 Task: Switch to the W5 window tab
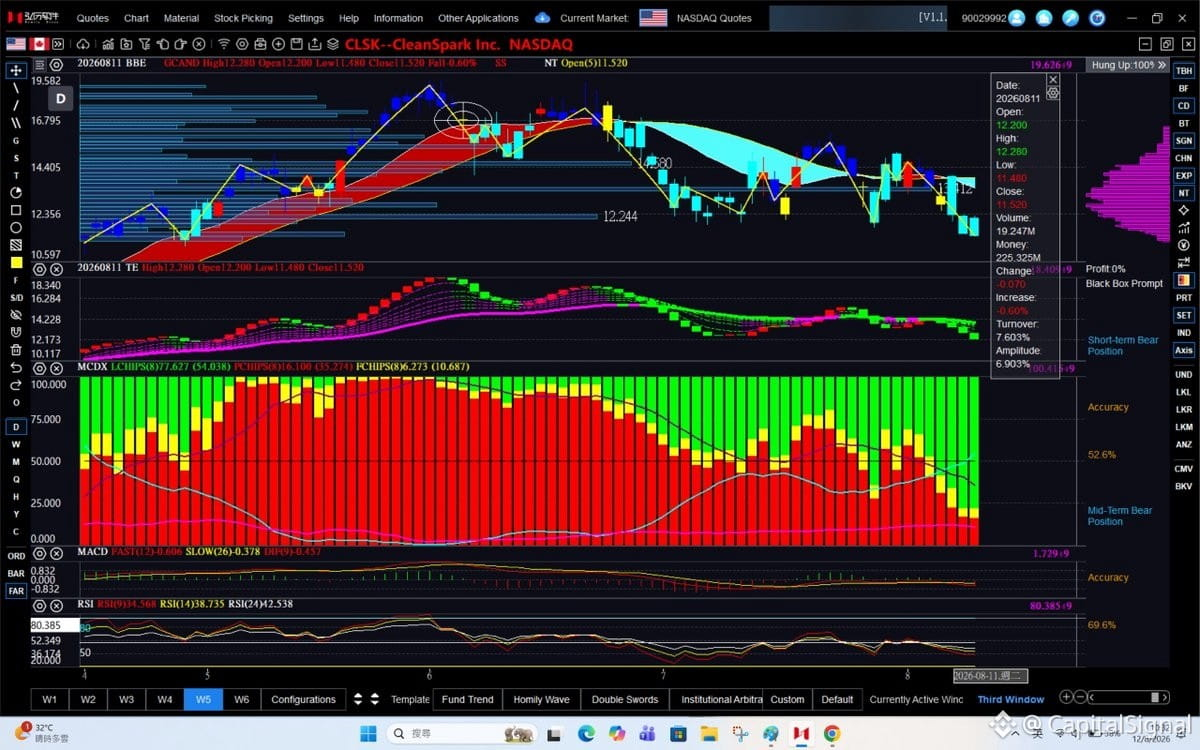coord(203,699)
